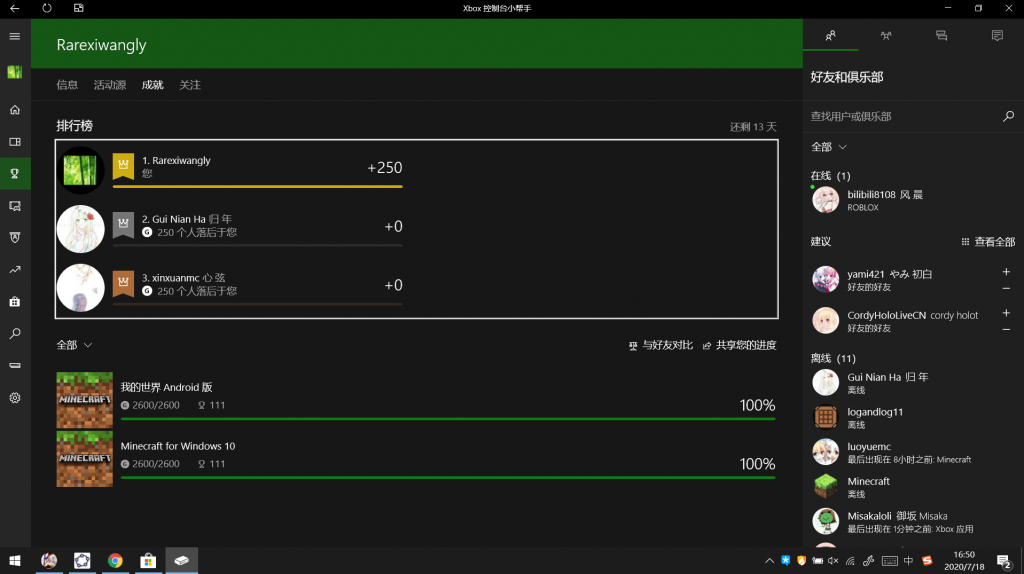Viewport: 1024px width, 574px height.
Task: Select the 成就 tab
Action: [x=152, y=85]
